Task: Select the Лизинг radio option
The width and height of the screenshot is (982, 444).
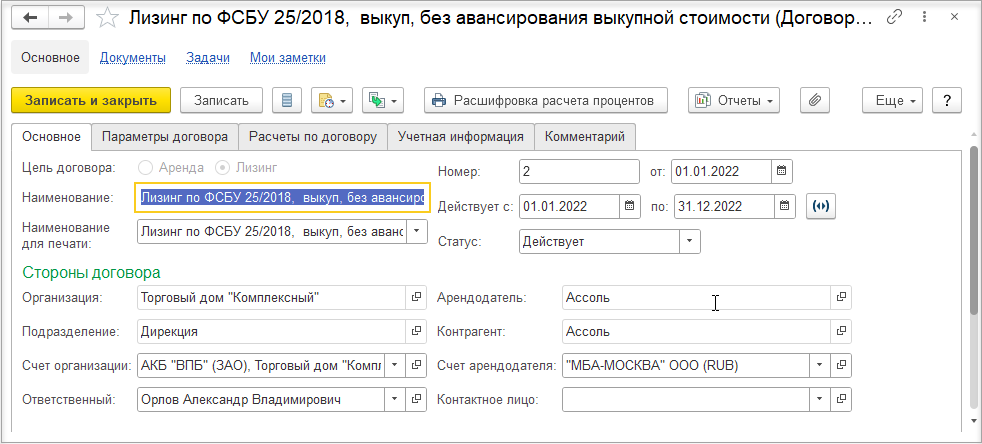Action: 222,168
